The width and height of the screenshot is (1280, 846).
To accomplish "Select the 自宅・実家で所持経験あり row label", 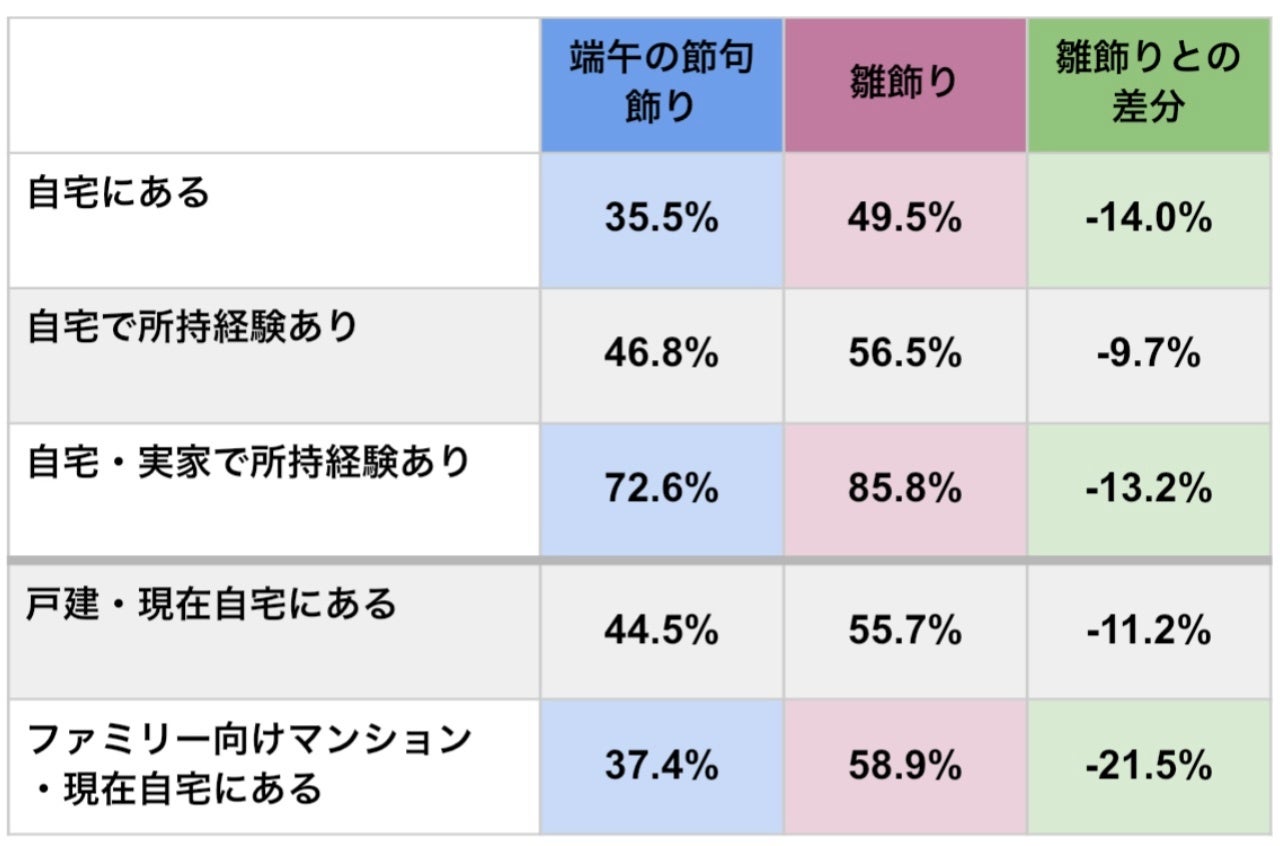I will click(x=248, y=461).
